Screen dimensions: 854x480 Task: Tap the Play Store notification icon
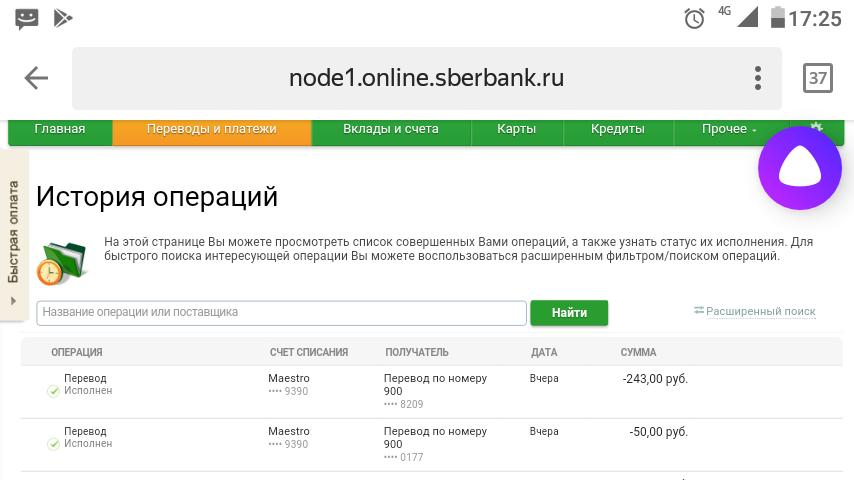point(63,19)
